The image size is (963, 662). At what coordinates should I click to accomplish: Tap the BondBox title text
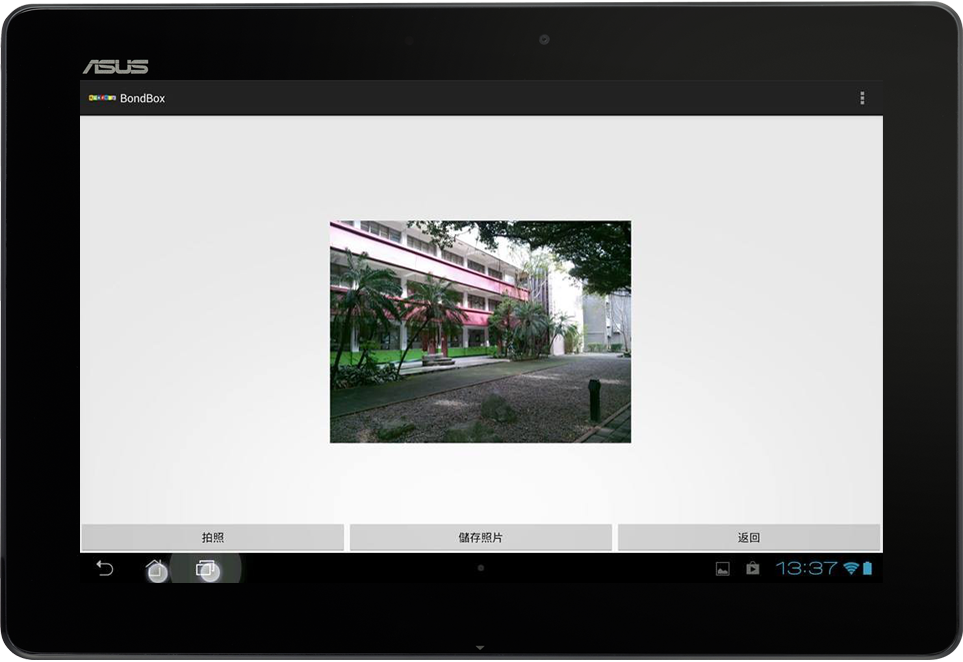coord(142,98)
